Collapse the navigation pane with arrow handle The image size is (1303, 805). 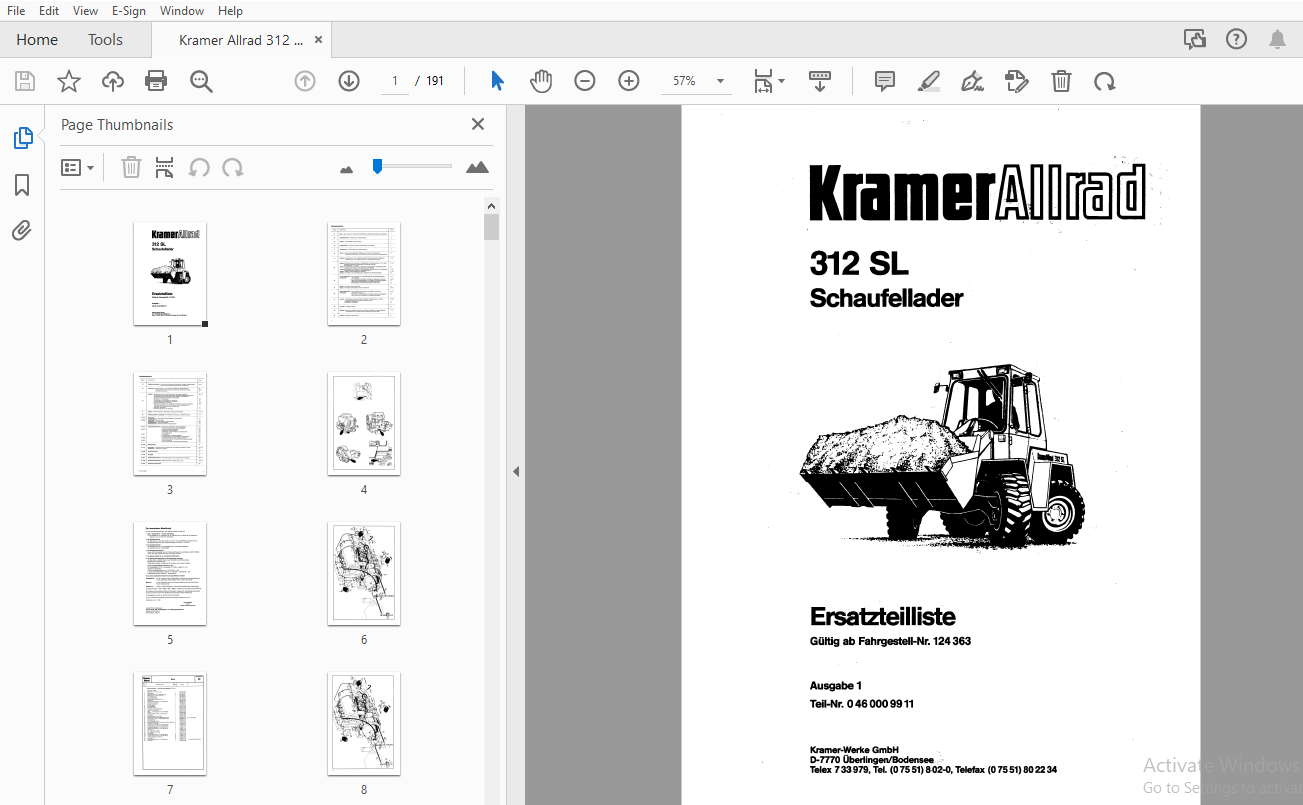click(516, 471)
